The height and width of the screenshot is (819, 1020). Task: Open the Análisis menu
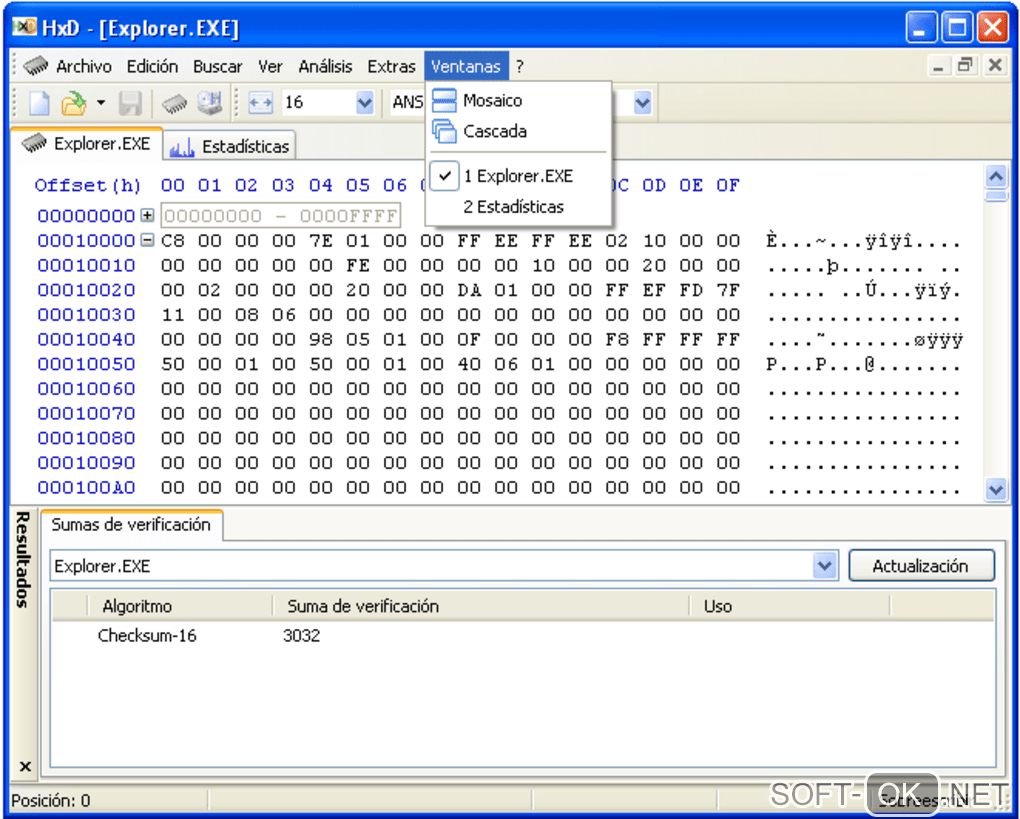(x=325, y=66)
